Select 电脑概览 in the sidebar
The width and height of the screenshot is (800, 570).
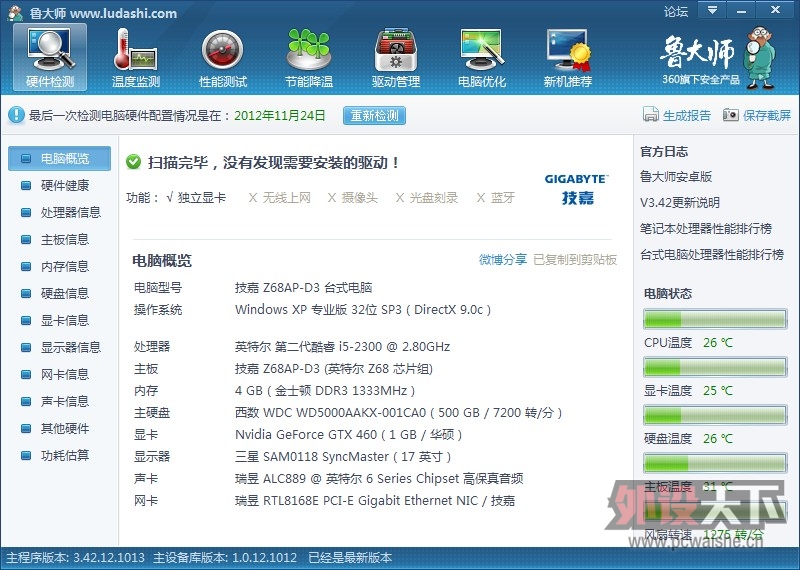point(60,158)
